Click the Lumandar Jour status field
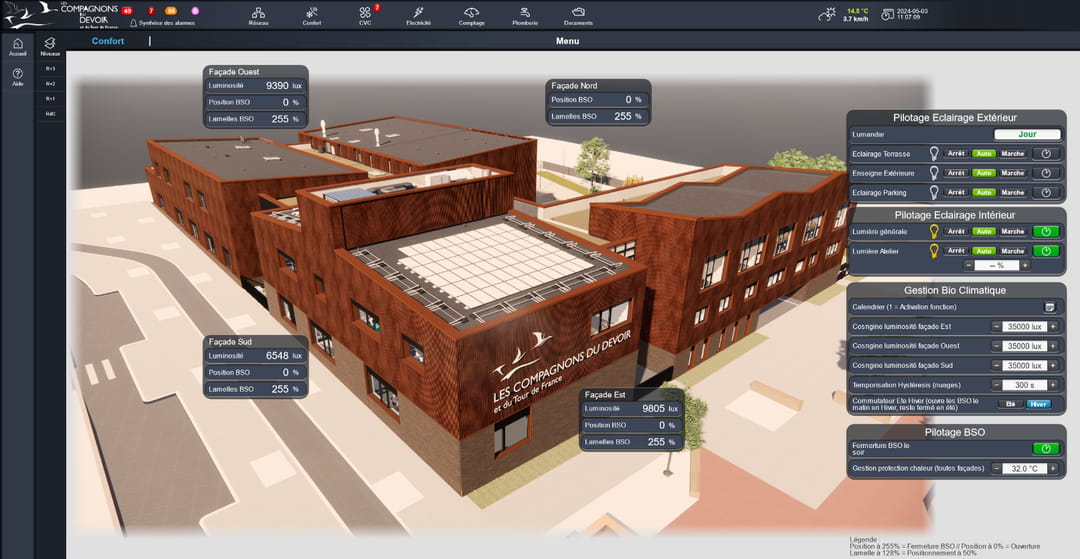Screen dimensions: 1080x559 pos(1027,135)
